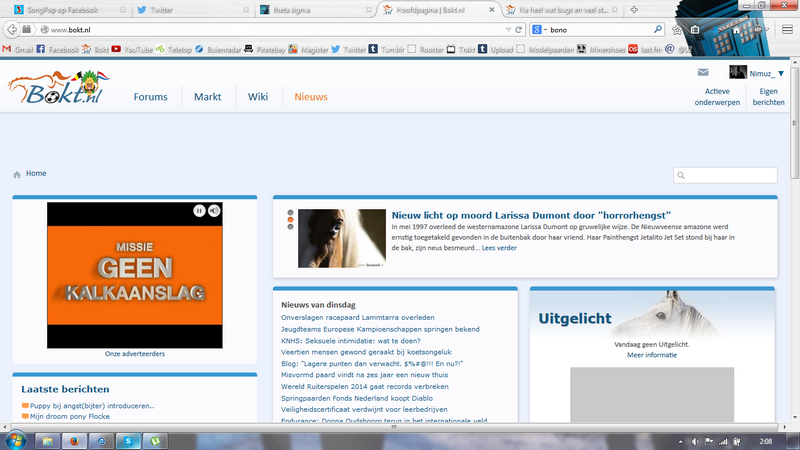Close the Hoofdpagina Bokt.nl tab

point(492,10)
